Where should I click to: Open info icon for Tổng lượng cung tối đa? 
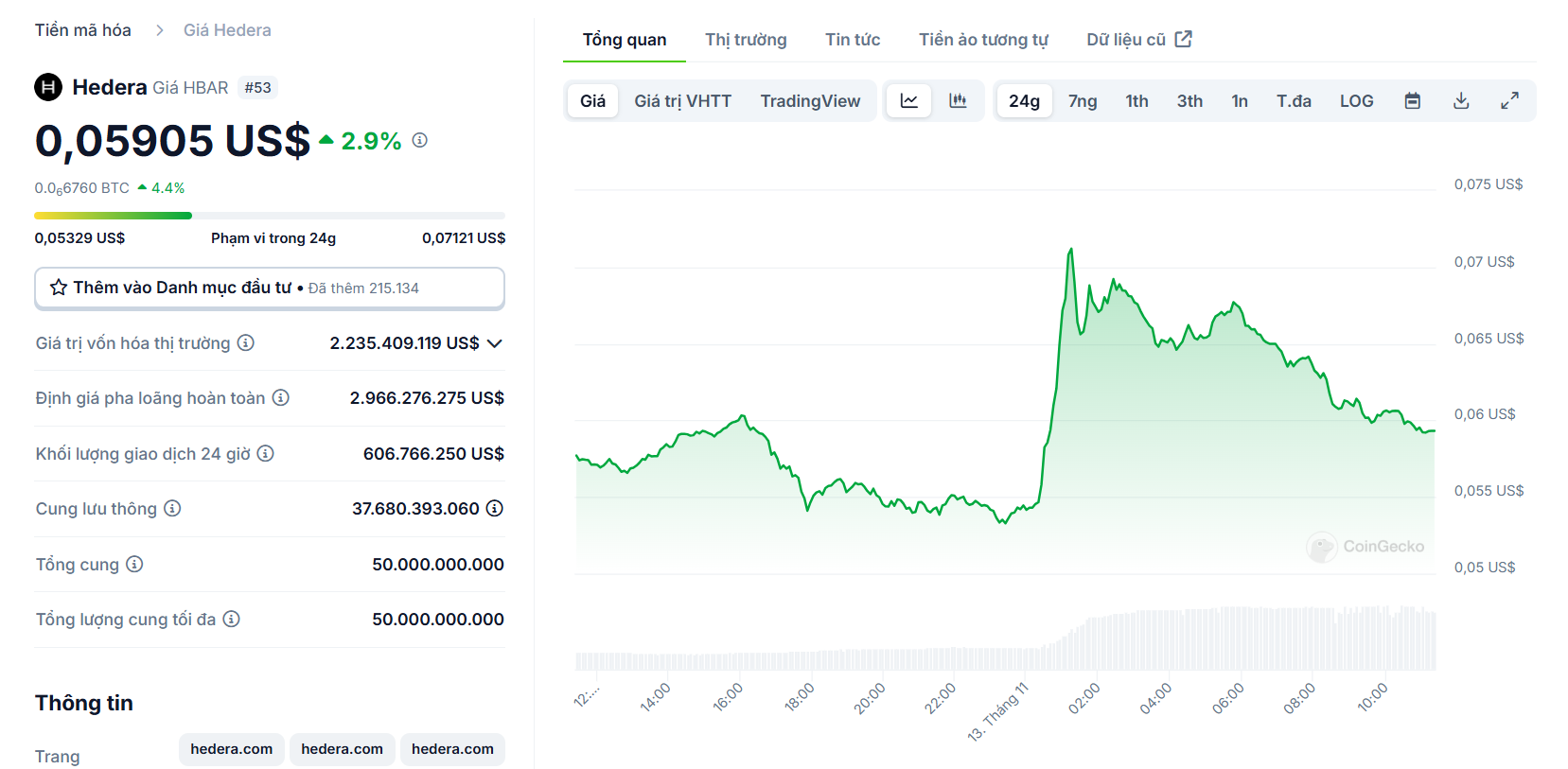[x=232, y=619]
